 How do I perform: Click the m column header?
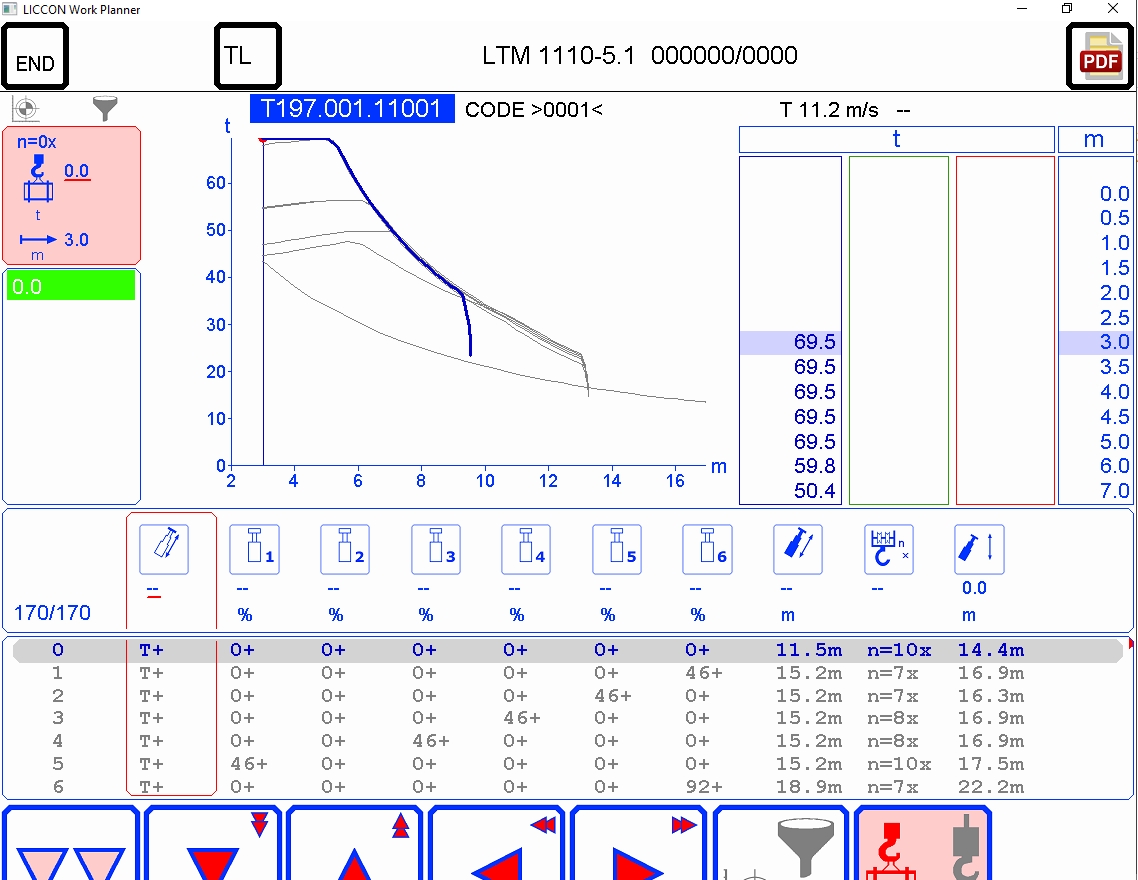pos(1095,139)
